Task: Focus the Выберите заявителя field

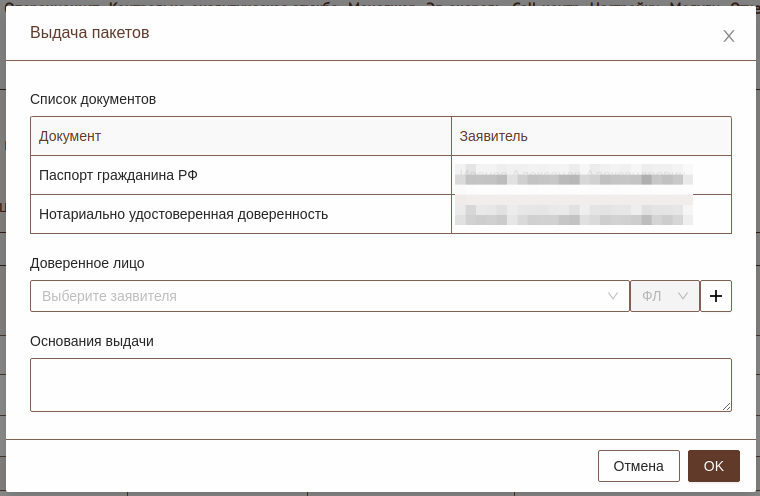Action: [320, 296]
